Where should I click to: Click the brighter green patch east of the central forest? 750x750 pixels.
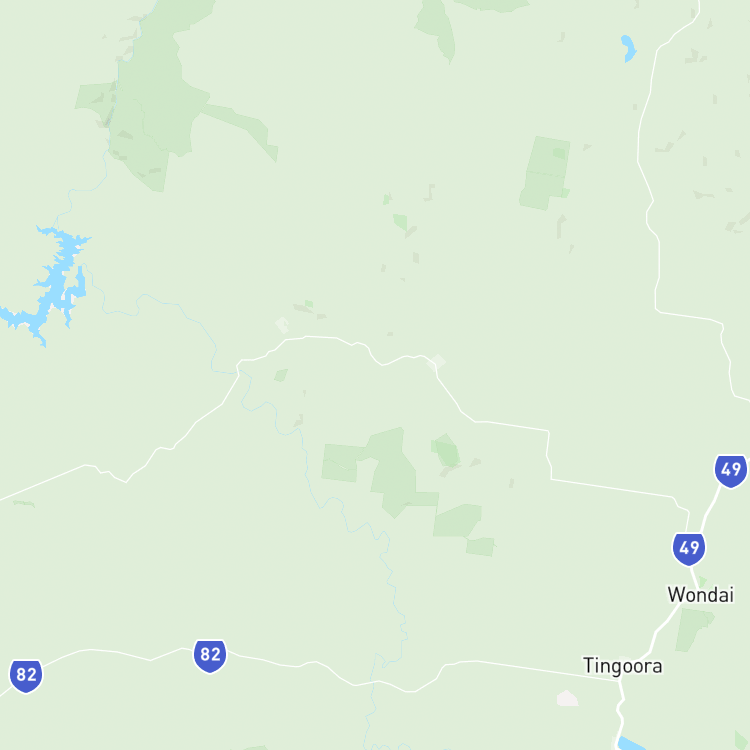(447, 451)
